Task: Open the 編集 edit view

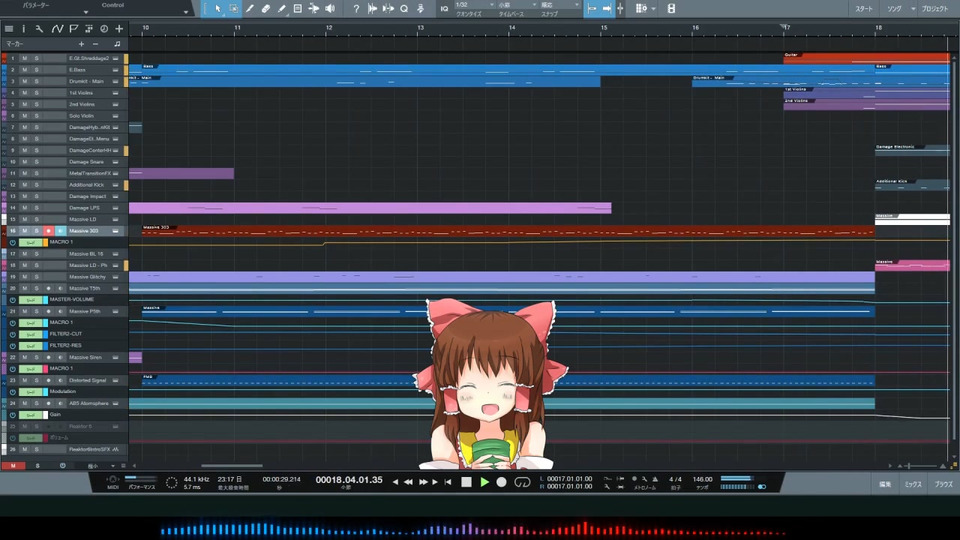Action: [x=885, y=484]
